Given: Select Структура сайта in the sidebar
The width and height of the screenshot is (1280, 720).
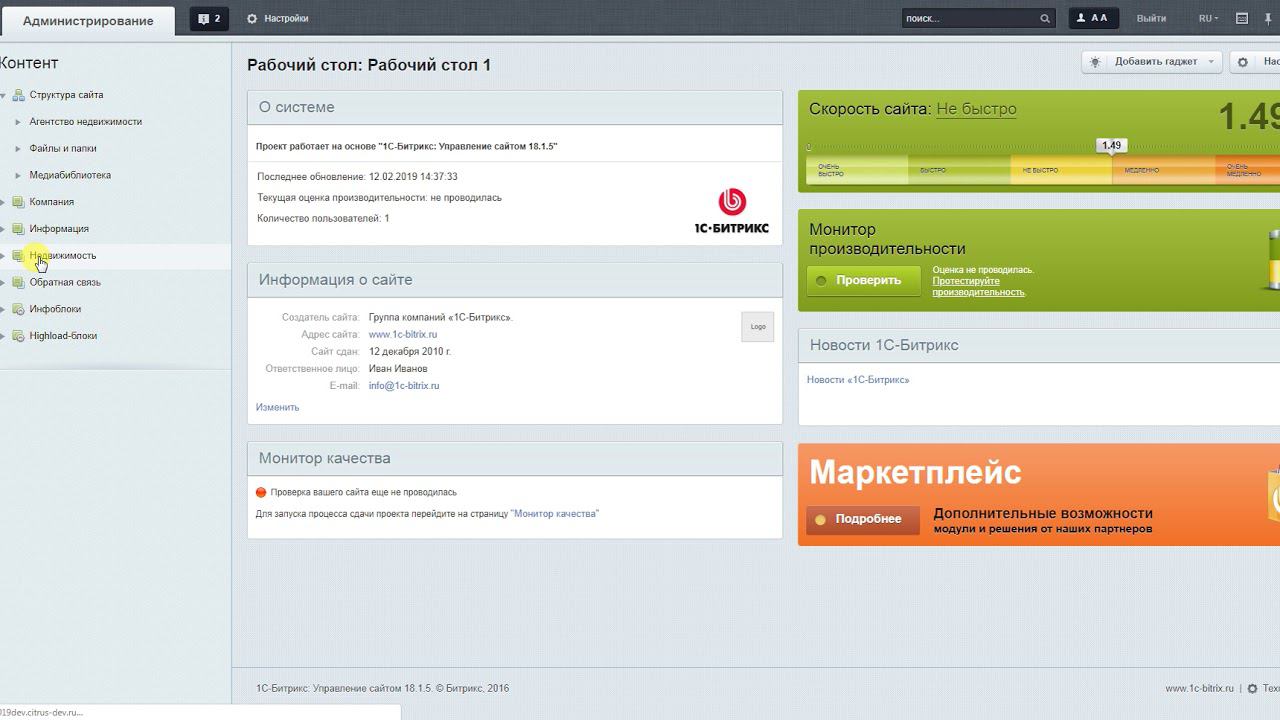Looking at the screenshot, I should pos(66,95).
